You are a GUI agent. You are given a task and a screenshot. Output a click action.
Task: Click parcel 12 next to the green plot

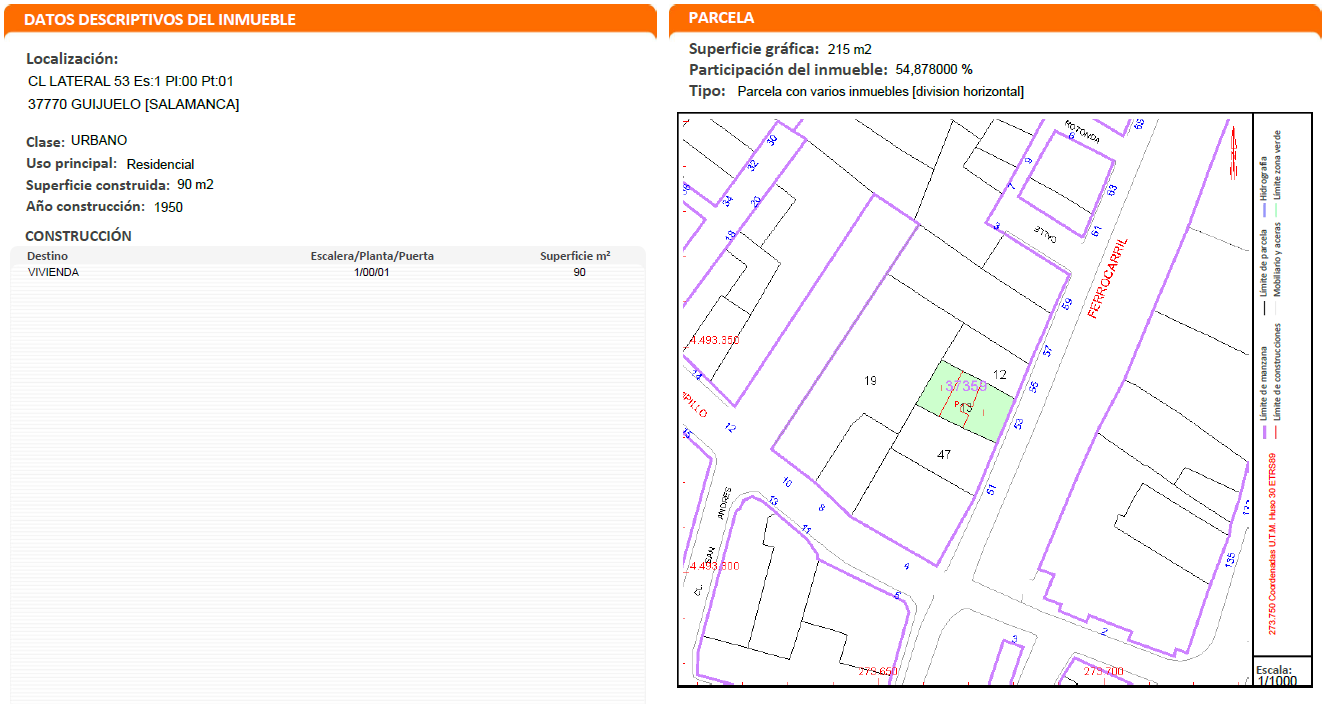click(999, 375)
